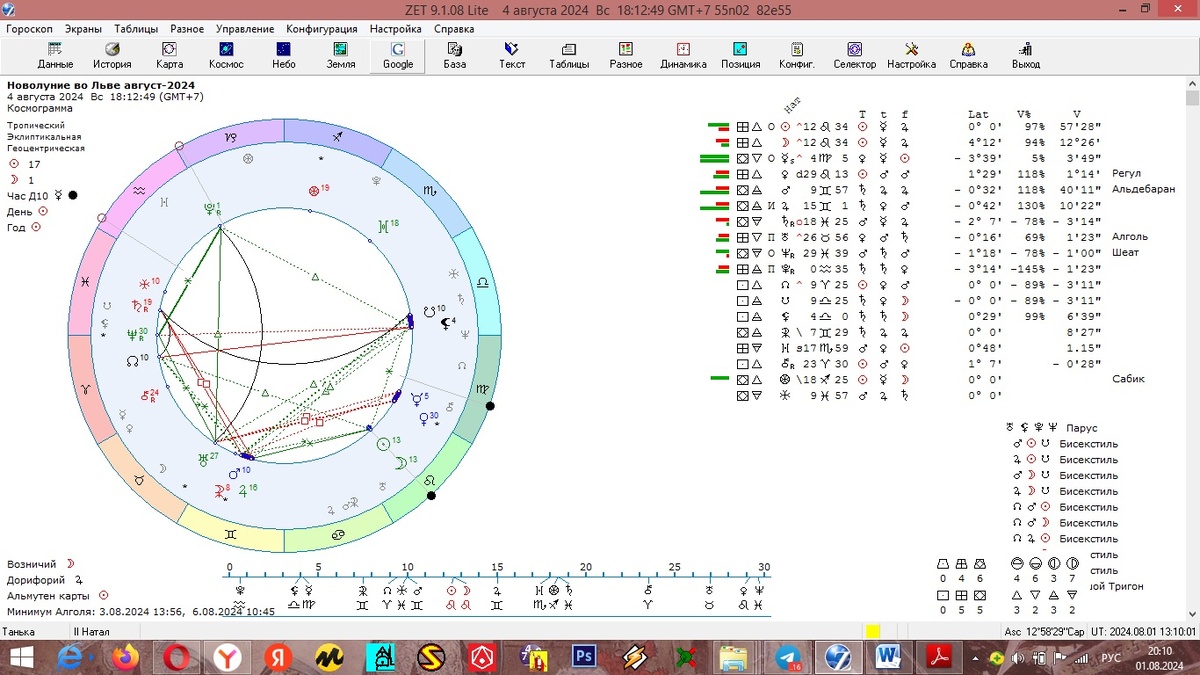Select the Сабик star label
Image resolution: width=1200 pixels, height=675 pixels.
[1126, 380]
